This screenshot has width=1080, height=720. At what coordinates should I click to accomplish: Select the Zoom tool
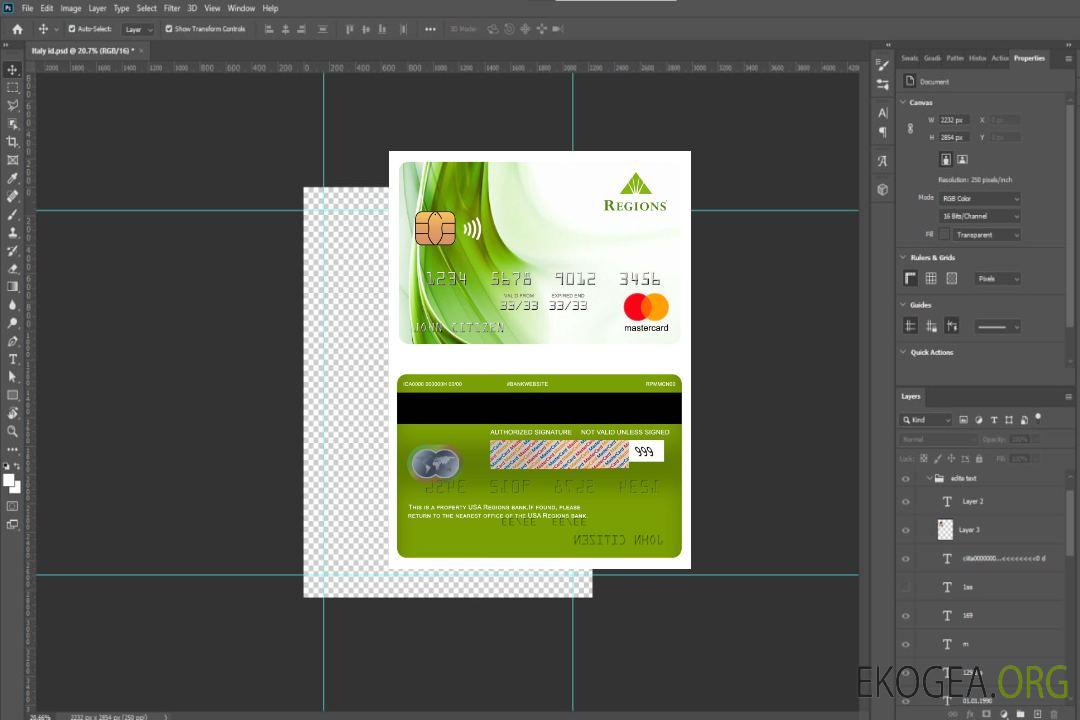click(12, 431)
